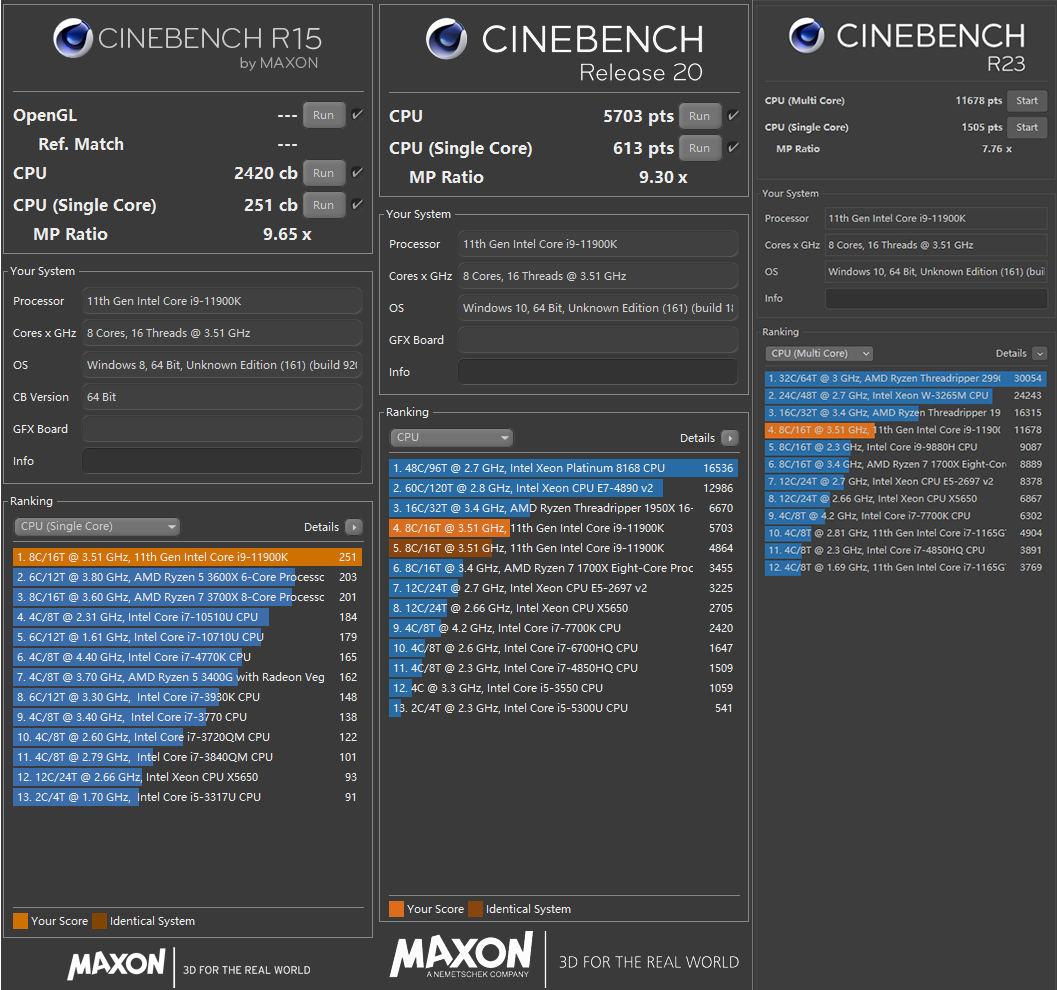
Task: Open the R15 CPU (Single Core) ranking dropdown
Action: click(x=97, y=527)
